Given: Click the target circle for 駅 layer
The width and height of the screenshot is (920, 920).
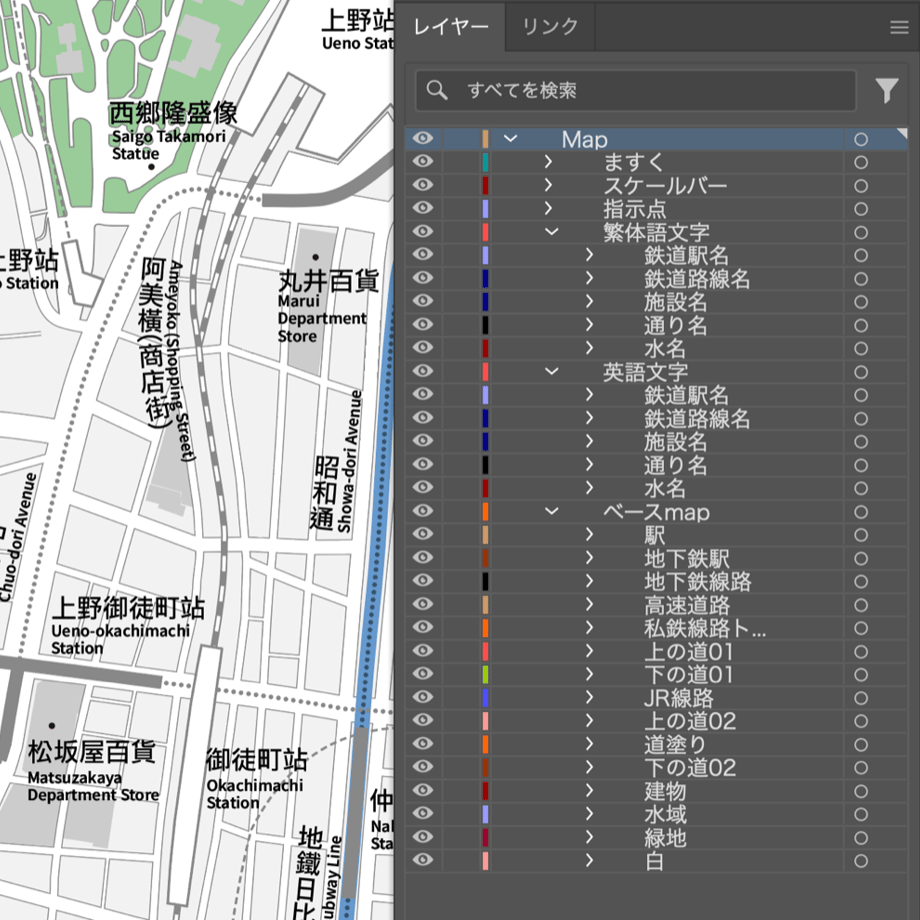Looking at the screenshot, I should (861, 535).
